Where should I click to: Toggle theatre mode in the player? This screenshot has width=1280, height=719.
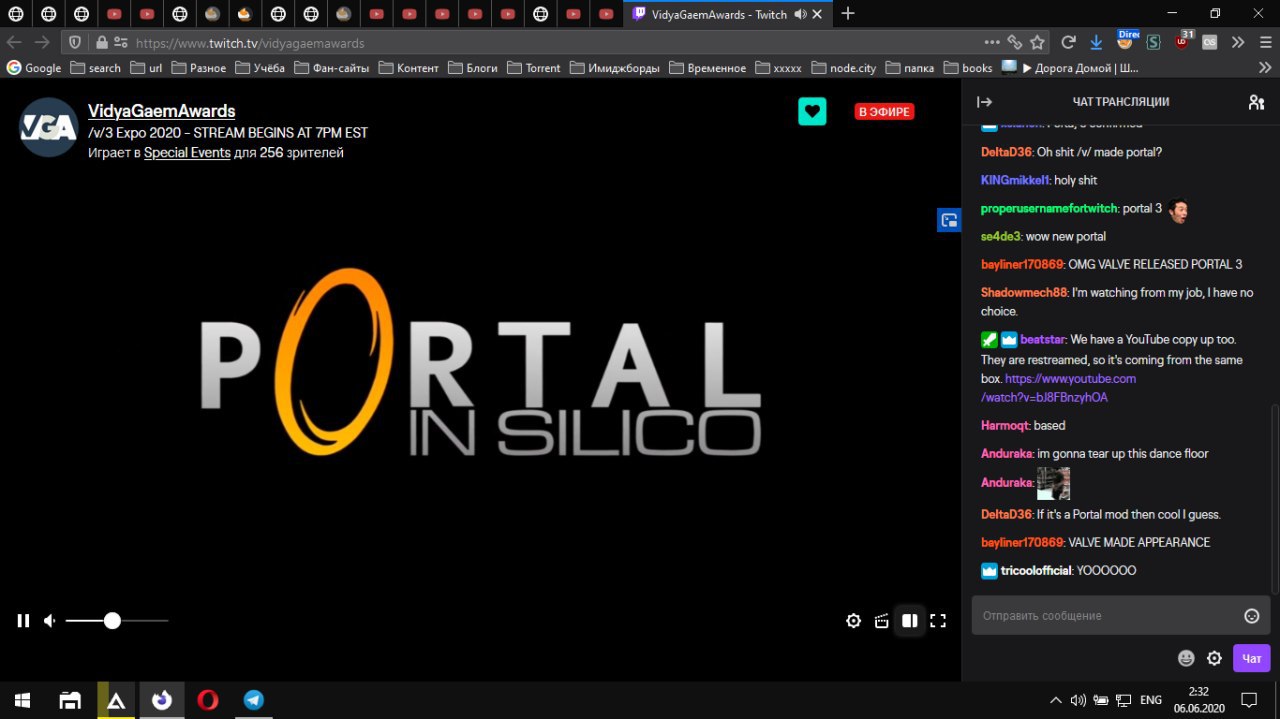coord(909,621)
